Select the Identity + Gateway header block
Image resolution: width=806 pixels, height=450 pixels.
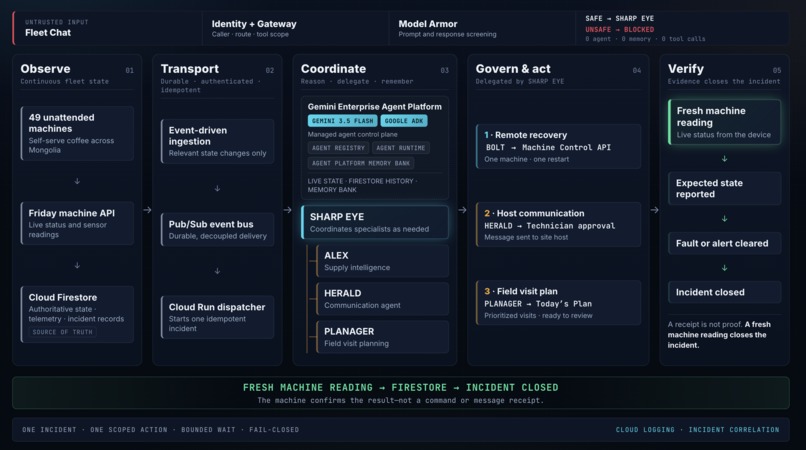296,28
